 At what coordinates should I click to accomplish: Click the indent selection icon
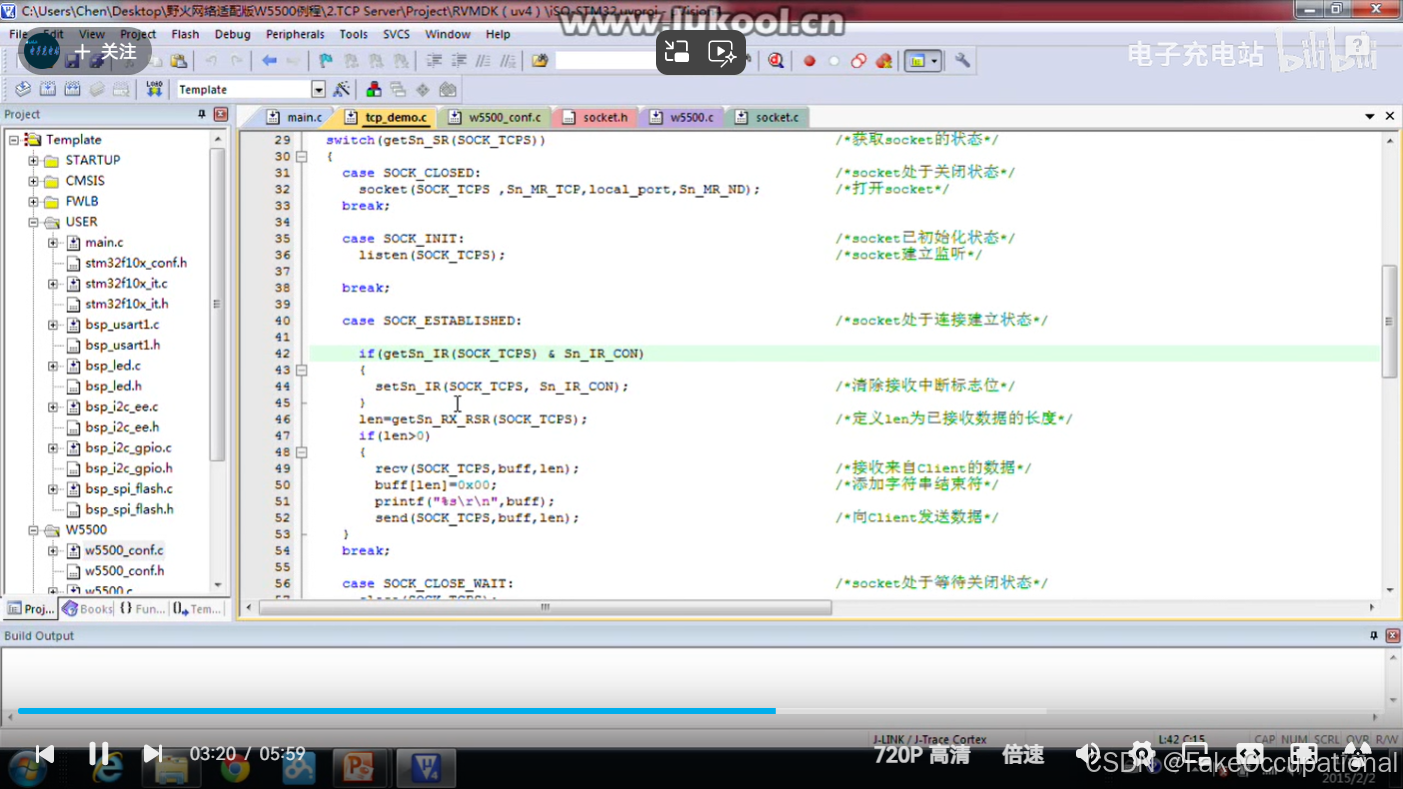coord(435,61)
